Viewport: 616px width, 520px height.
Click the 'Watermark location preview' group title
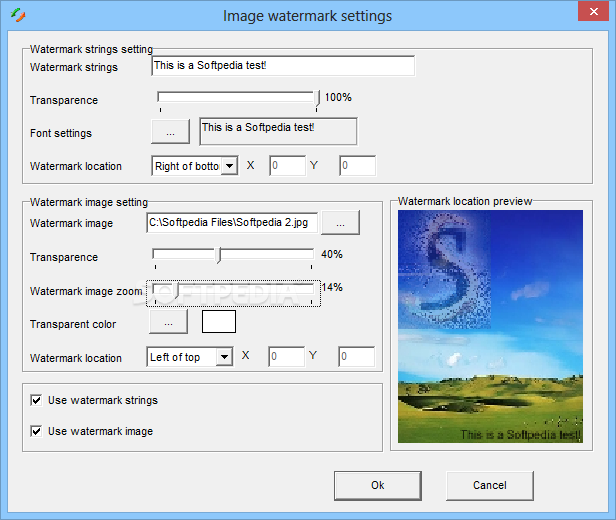(x=465, y=201)
